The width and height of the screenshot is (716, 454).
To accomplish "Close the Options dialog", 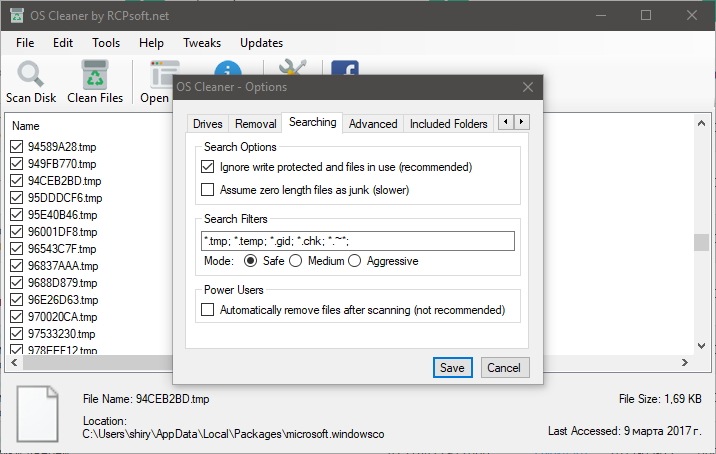I will 528,87.
